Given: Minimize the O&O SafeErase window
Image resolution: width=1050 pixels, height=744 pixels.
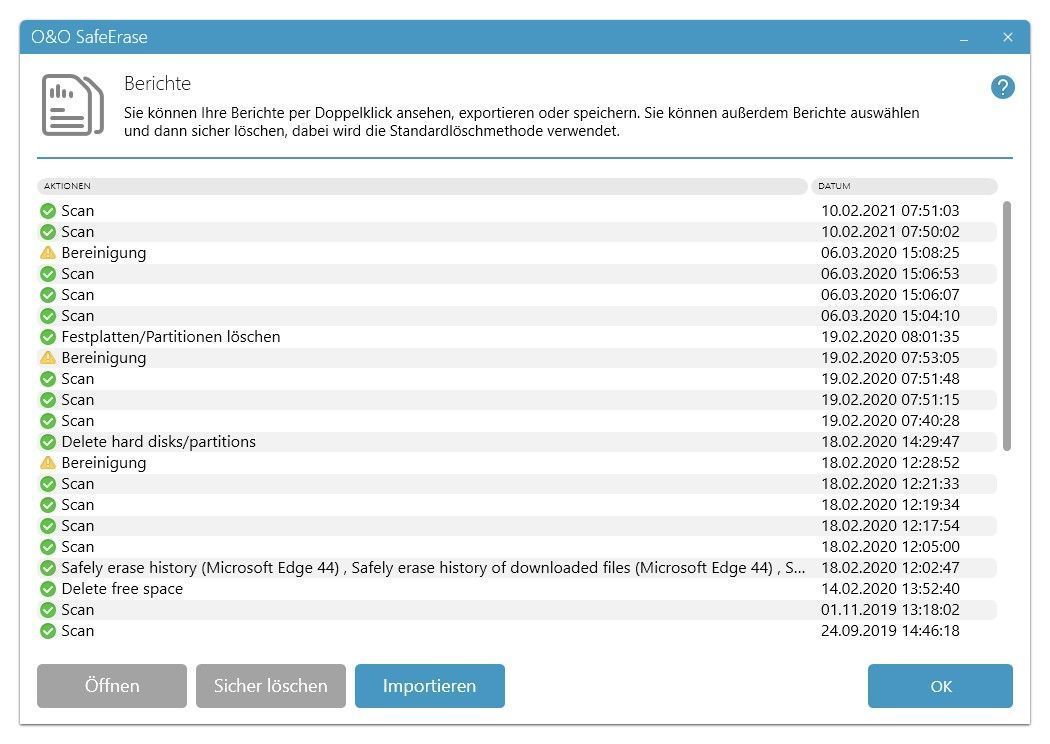Looking at the screenshot, I should (x=964, y=38).
